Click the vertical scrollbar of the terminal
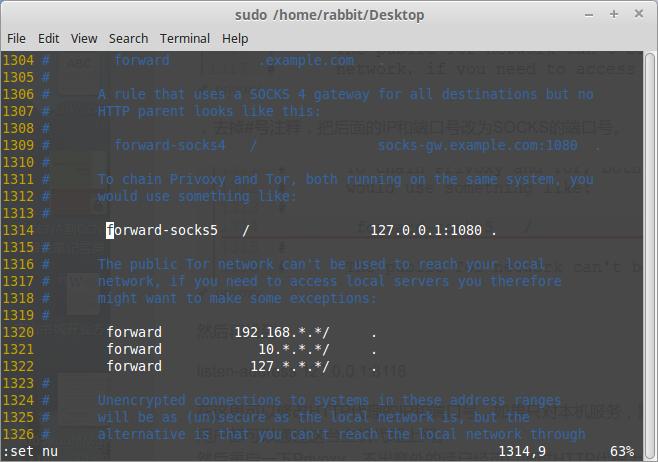Screen dimensions: 658x462 click(x=650, y=255)
